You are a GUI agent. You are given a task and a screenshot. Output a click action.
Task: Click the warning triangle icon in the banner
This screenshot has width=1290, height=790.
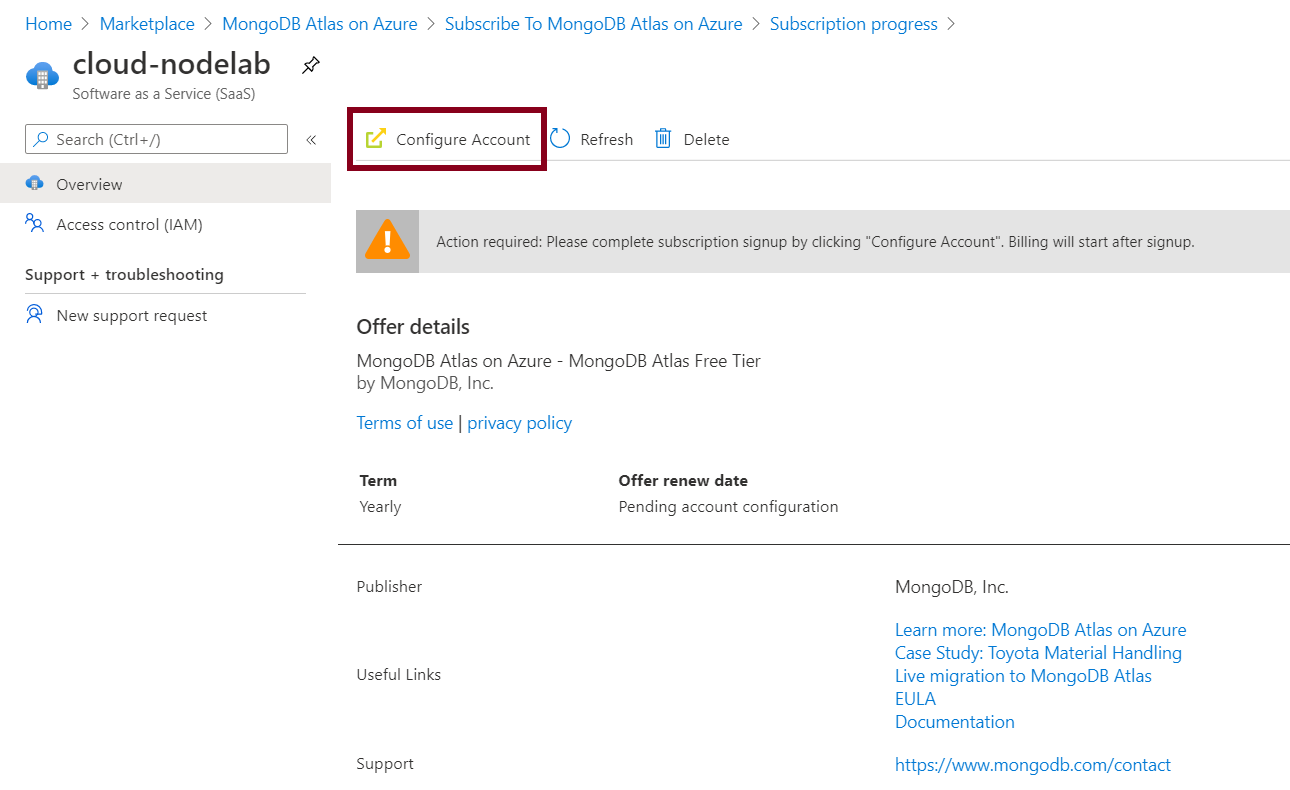[387, 241]
